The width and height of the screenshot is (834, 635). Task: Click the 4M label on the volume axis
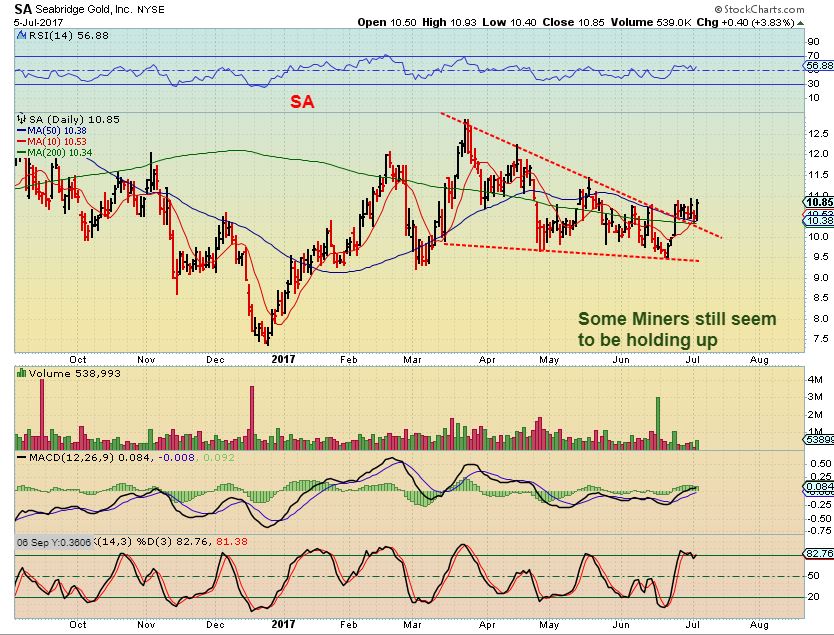[x=815, y=380]
